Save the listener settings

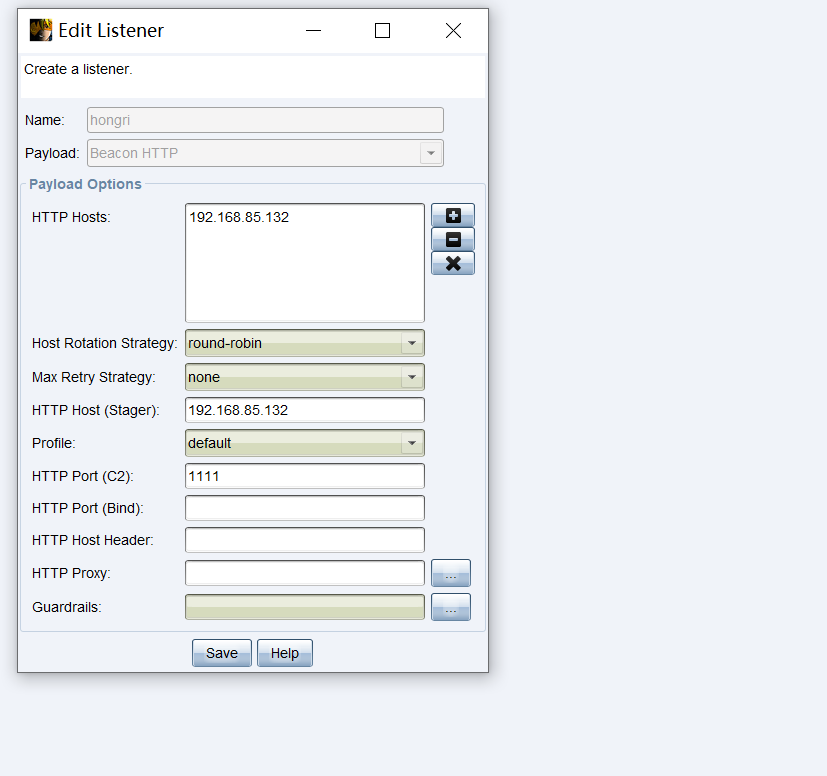(222, 653)
